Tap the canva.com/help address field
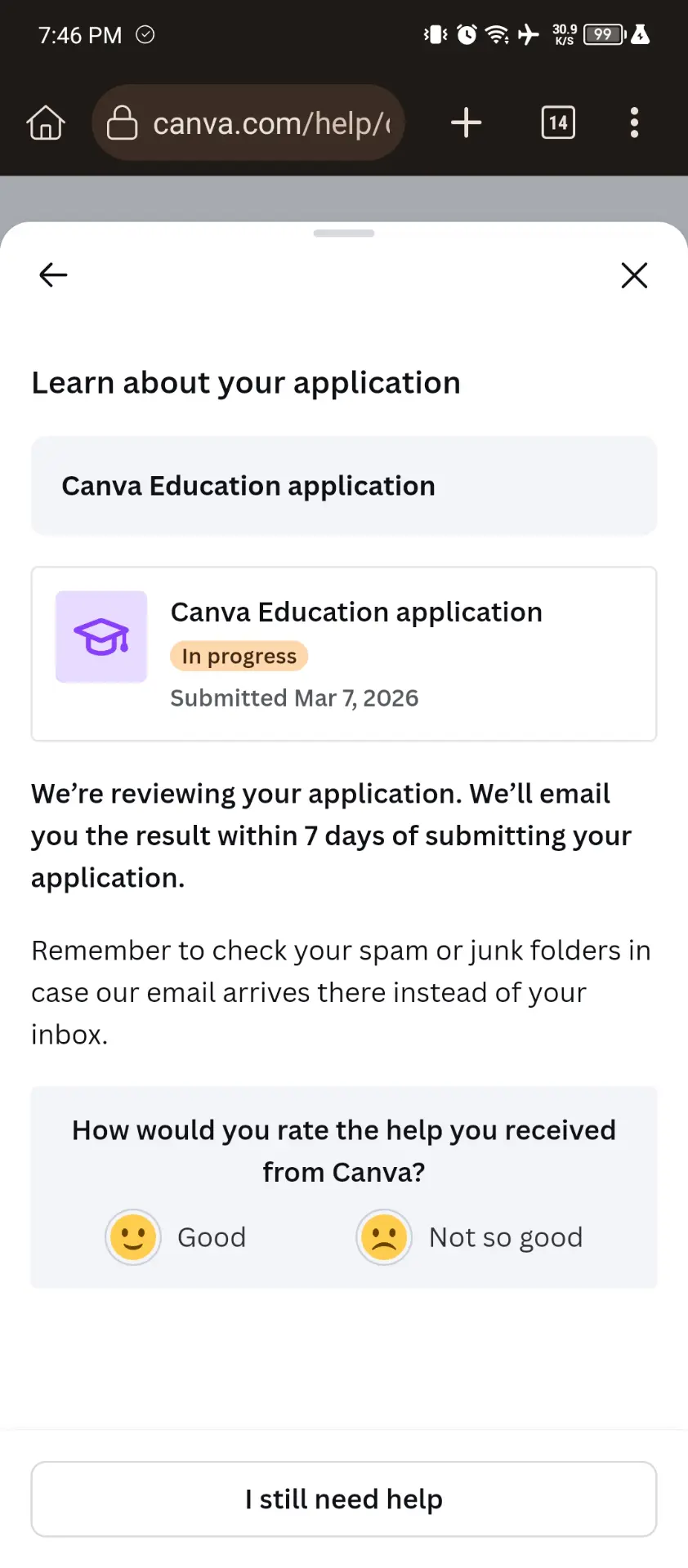 tap(248, 123)
